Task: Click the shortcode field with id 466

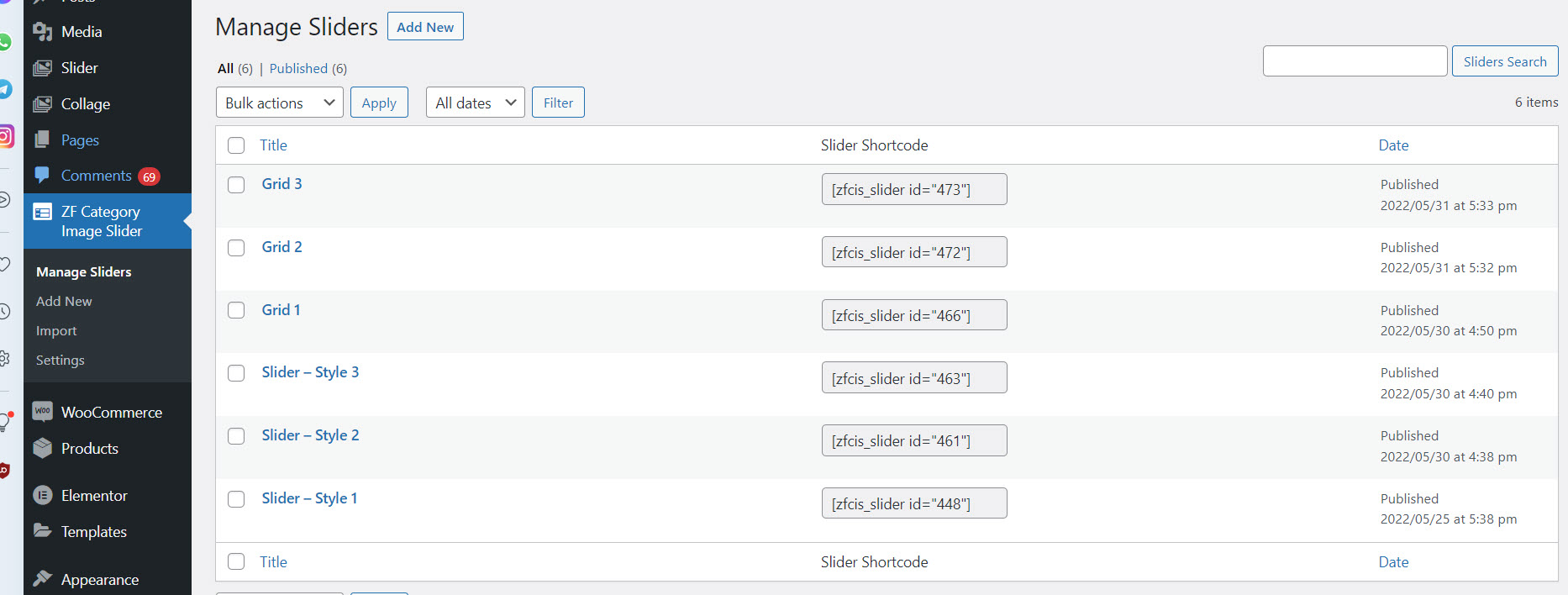Action: (914, 315)
